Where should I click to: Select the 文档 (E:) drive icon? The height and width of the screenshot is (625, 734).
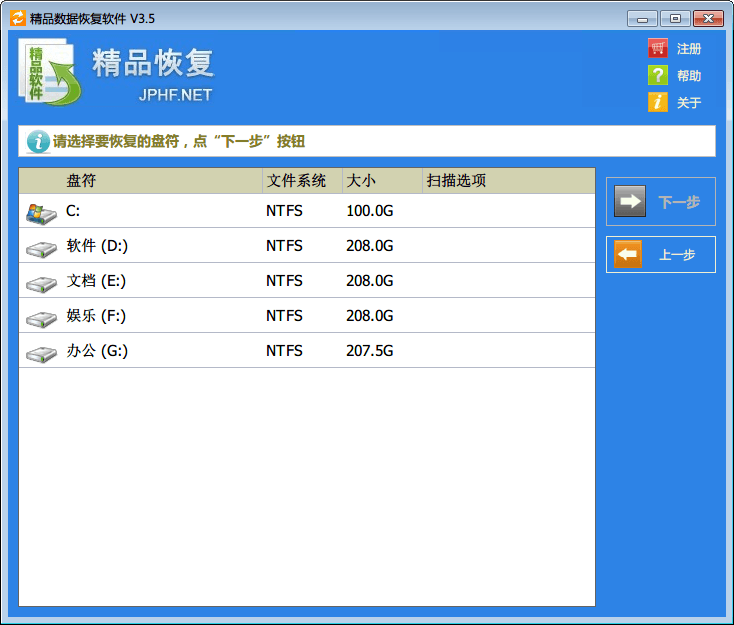[x=41, y=284]
